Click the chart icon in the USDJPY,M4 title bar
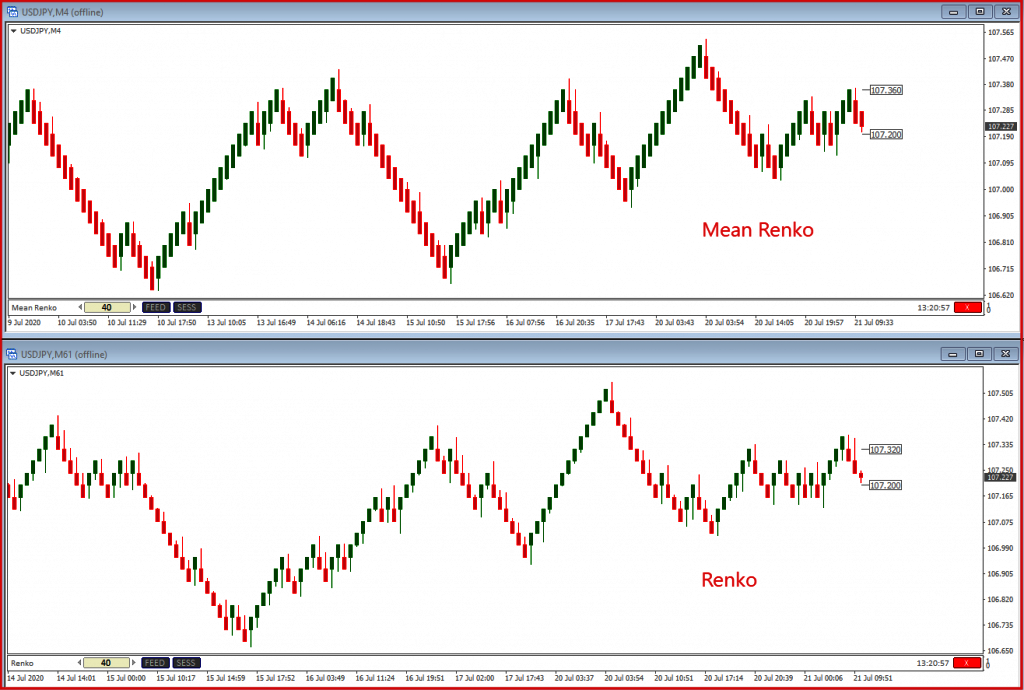This screenshot has width=1024, height=690. click(x=12, y=11)
